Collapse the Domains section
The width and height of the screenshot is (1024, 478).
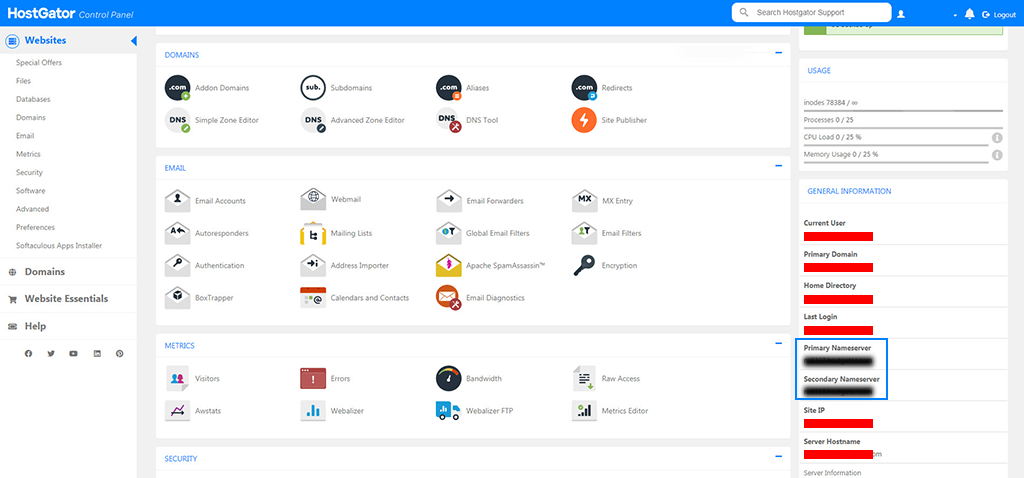tap(778, 53)
